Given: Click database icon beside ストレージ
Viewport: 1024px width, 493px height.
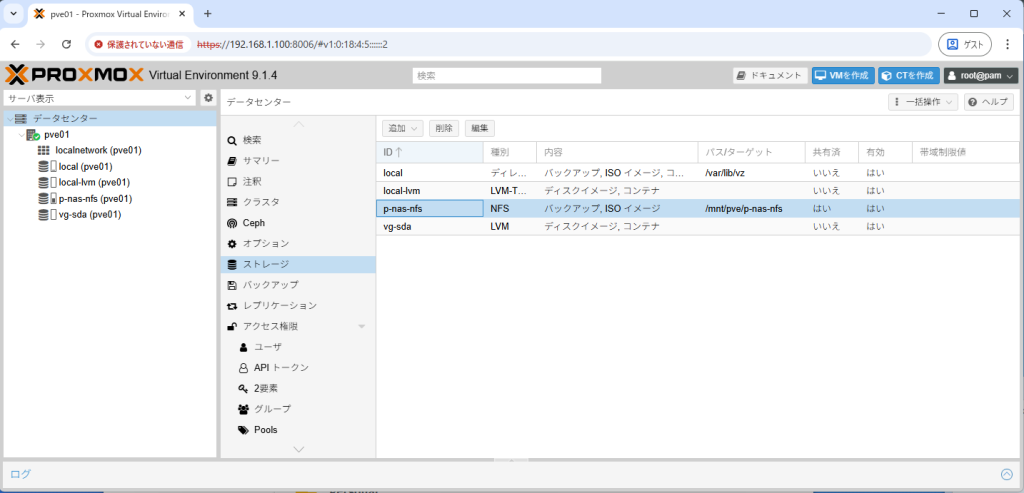Looking at the screenshot, I should [232, 264].
